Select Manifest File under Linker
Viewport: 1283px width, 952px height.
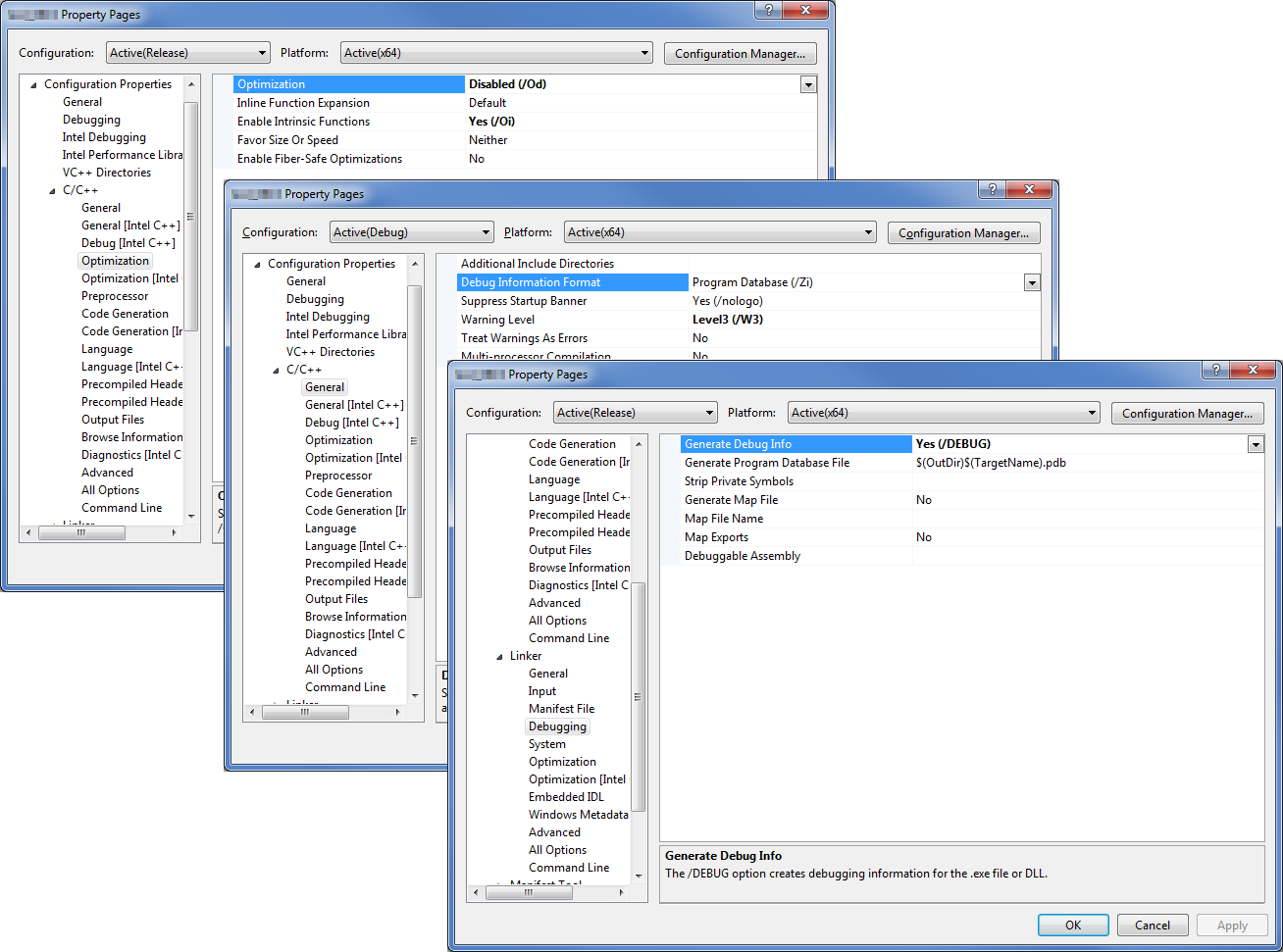click(561, 709)
